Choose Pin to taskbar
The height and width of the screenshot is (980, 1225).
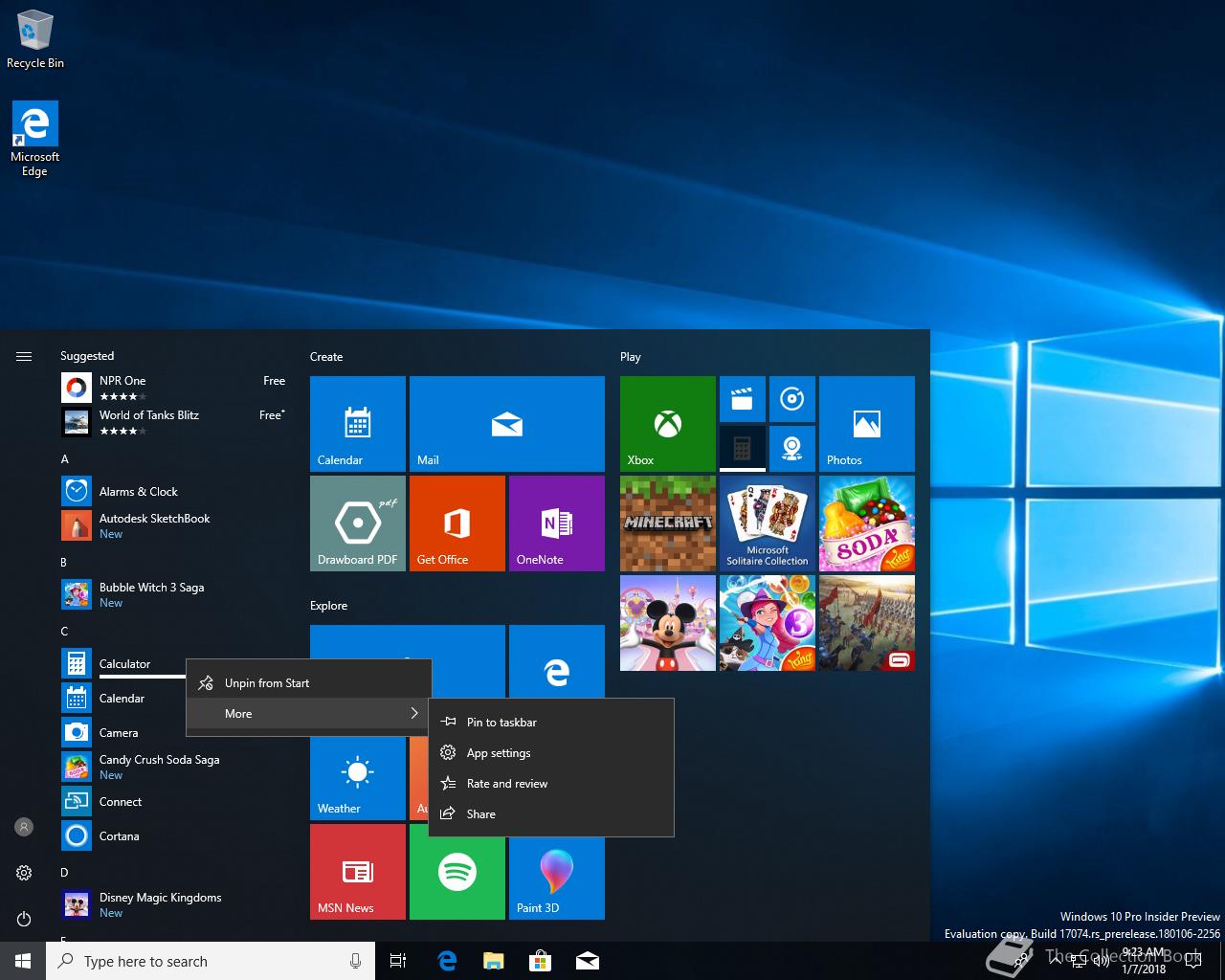click(x=551, y=723)
